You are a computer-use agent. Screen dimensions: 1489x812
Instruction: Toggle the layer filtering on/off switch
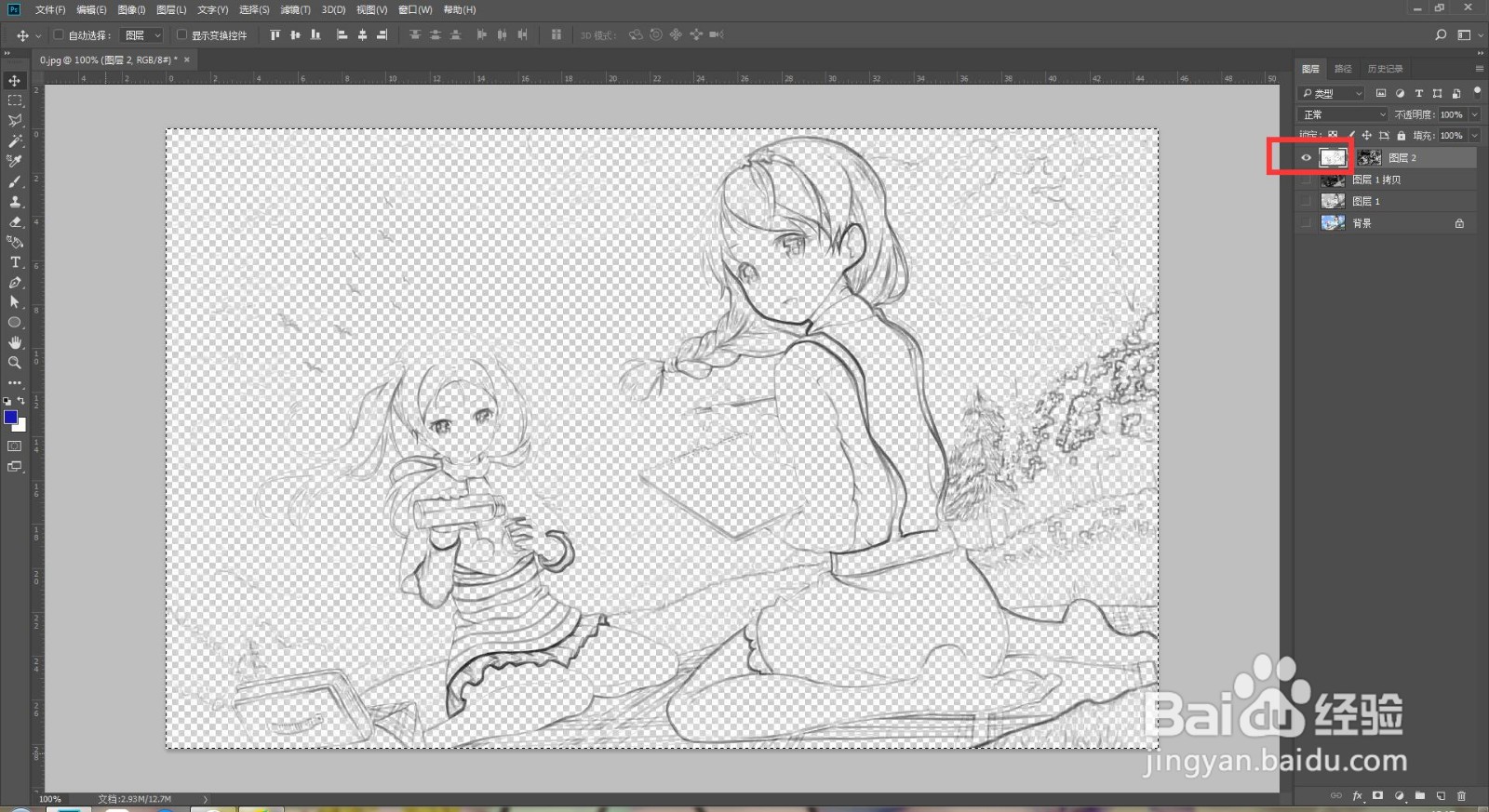click(1477, 91)
